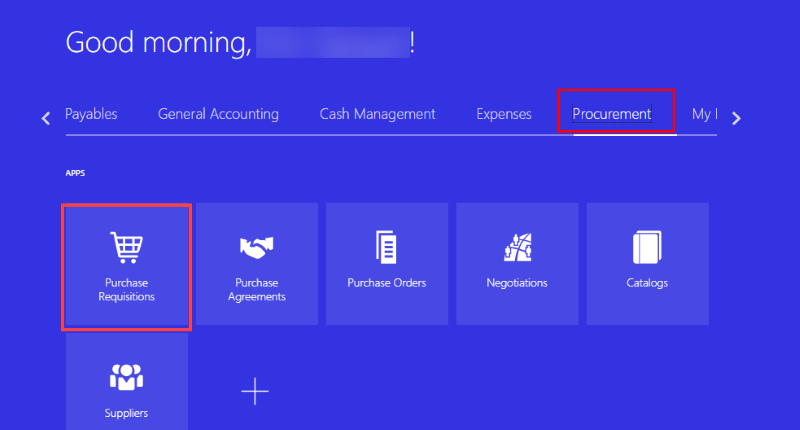Show more tabs with right arrow
The height and width of the screenshot is (430, 800).
point(736,118)
